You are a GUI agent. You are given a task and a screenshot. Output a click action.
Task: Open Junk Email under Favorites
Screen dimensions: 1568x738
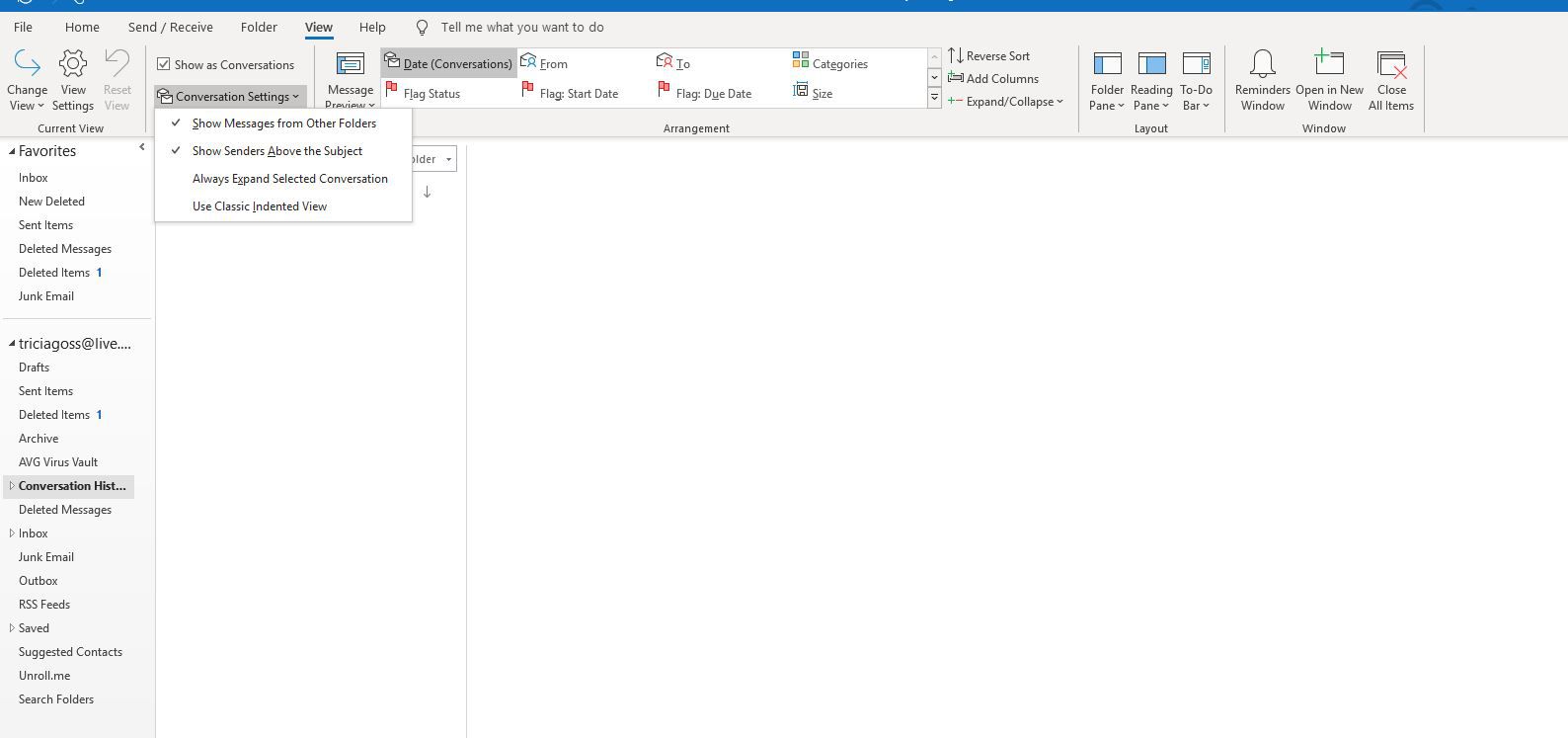46,296
